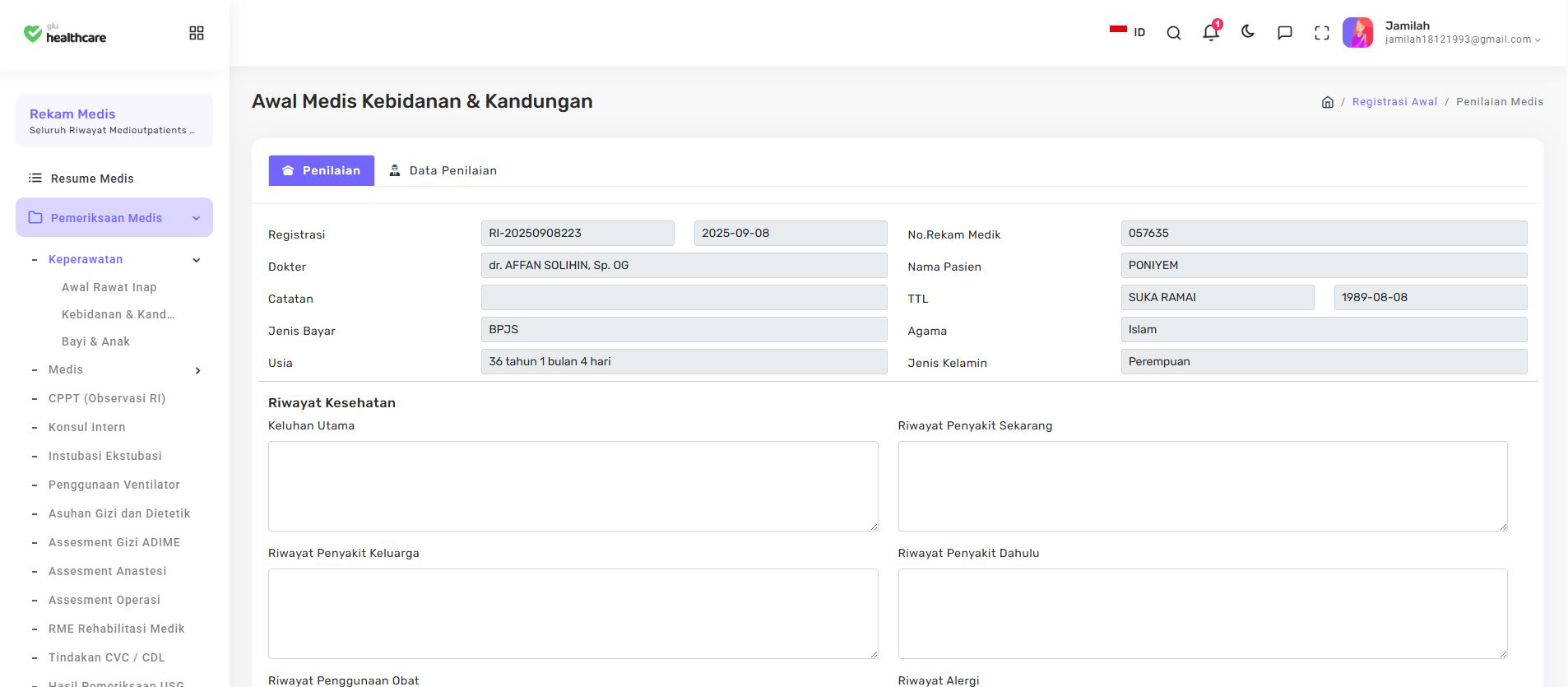Open Penggunaan Ventilator

pos(114,485)
